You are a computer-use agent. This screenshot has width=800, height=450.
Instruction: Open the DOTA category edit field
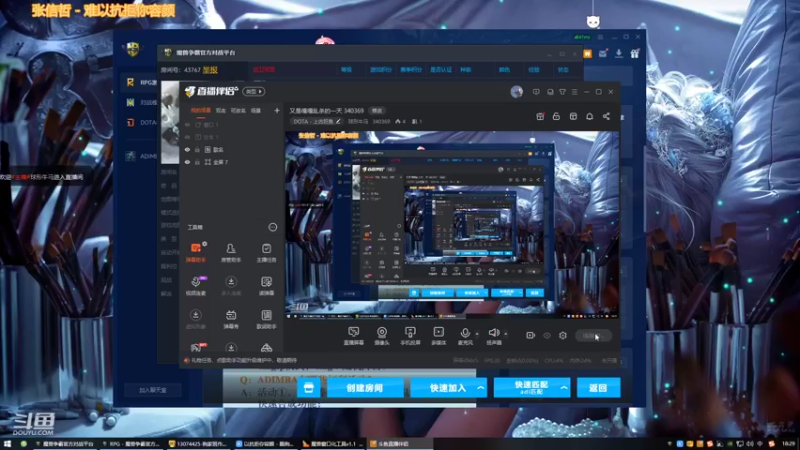(x=317, y=121)
